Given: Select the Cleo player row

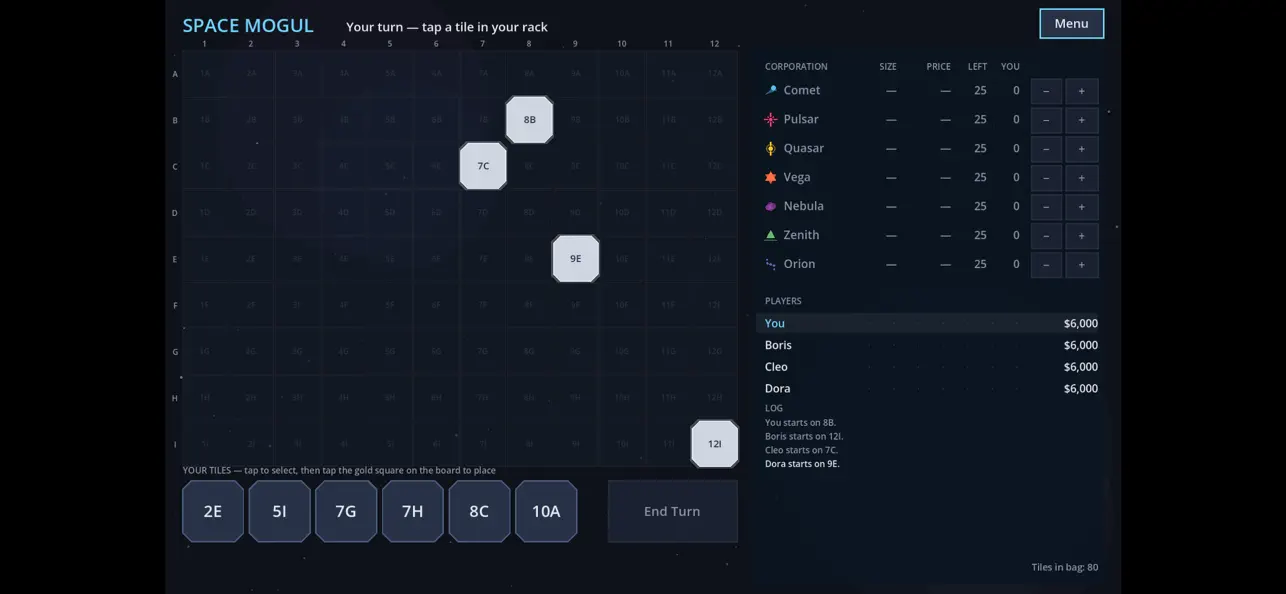Looking at the screenshot, I should (931, 367).
